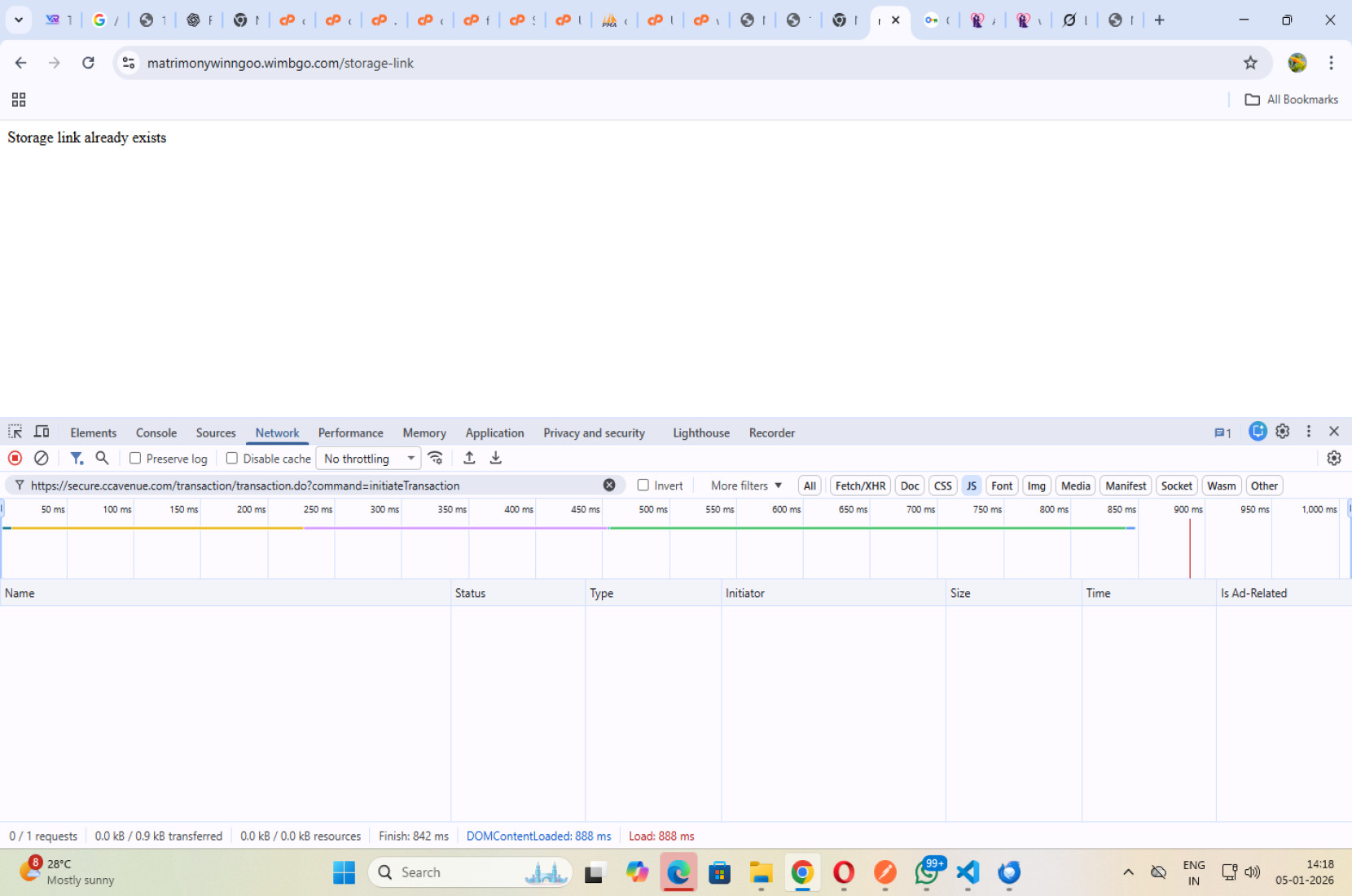The height and width of the screenshot is (896, 1352).
Task: Click the network filter URL text field
Action: coord(309,485)
